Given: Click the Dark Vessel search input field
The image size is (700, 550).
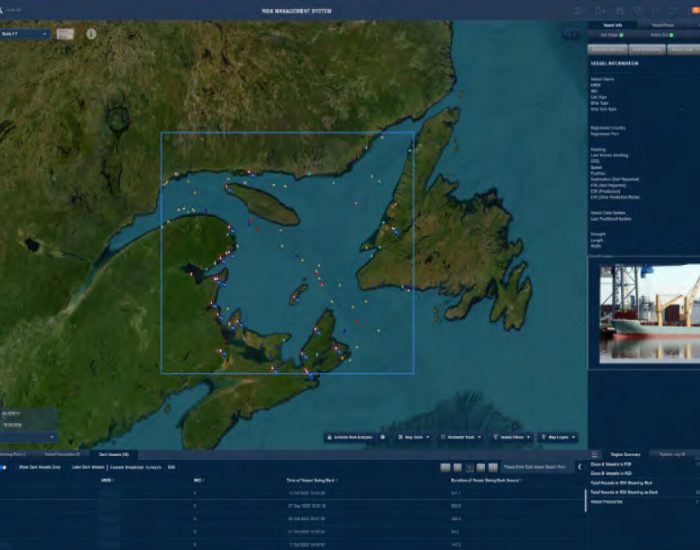Looking at the screenshot, I should [535, 467].
